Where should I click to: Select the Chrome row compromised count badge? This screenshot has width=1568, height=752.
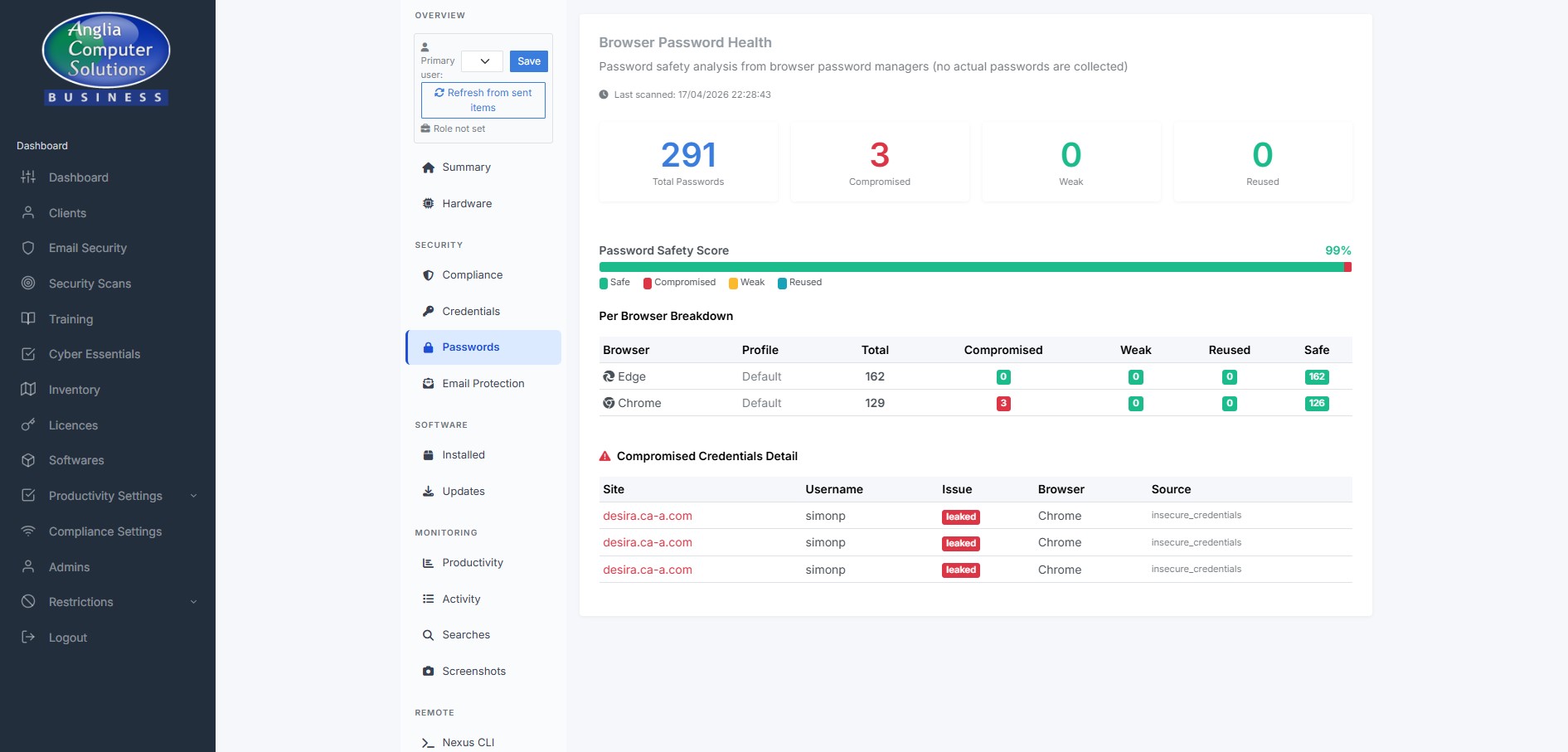1002,403
